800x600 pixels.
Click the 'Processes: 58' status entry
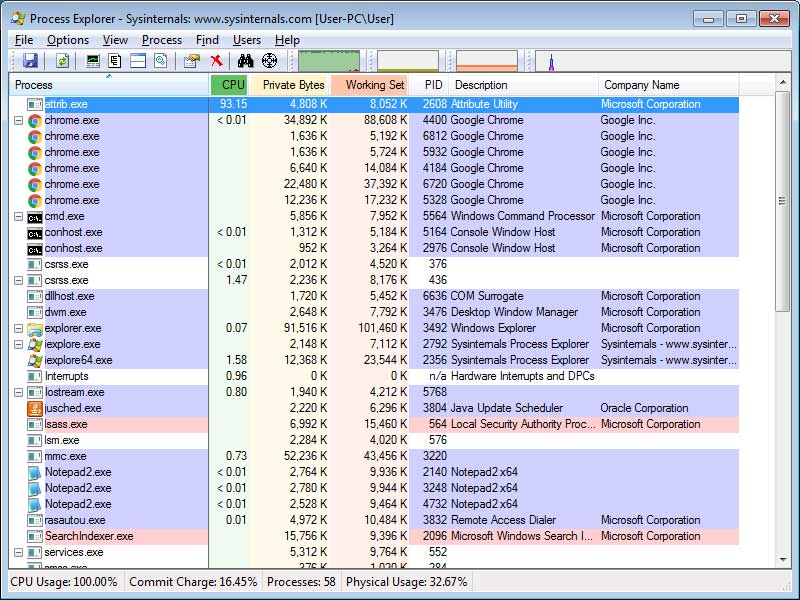tap(301, 582)
